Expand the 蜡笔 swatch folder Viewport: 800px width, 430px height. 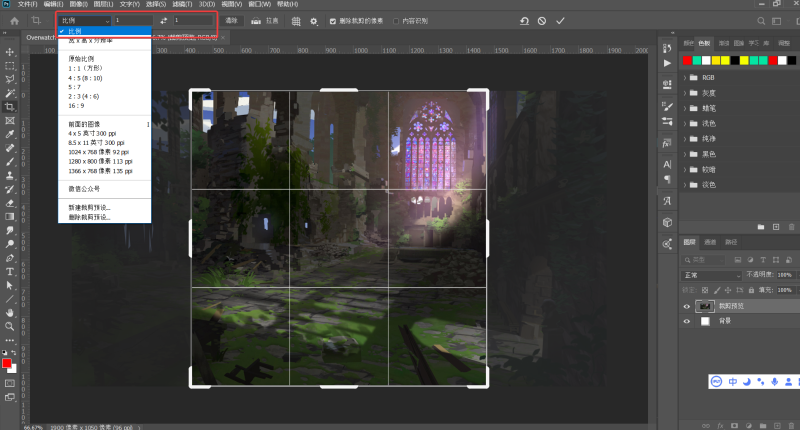click(685, 108)
